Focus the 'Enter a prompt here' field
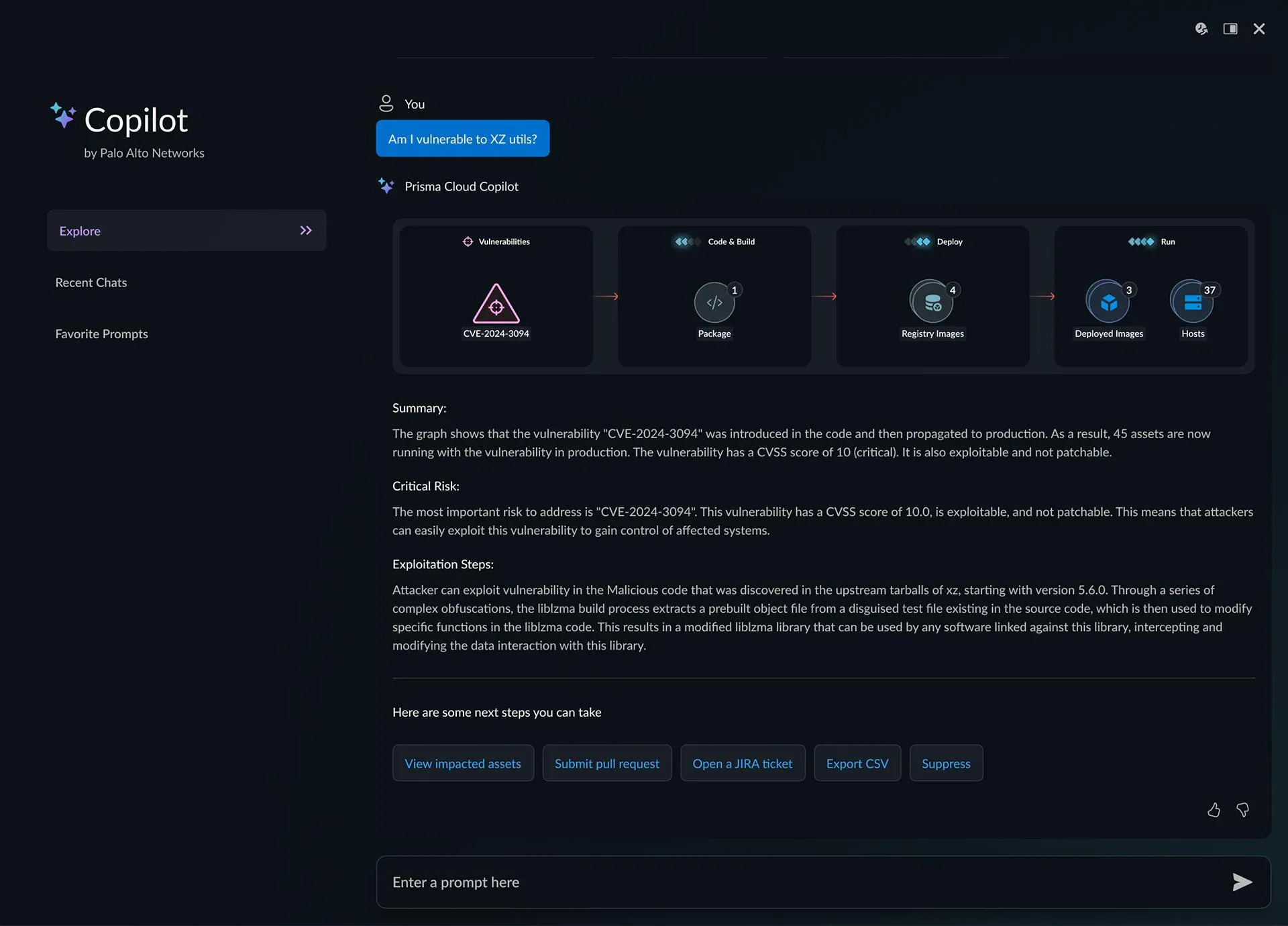The image size is (1288, 926). tap(823, 882)
